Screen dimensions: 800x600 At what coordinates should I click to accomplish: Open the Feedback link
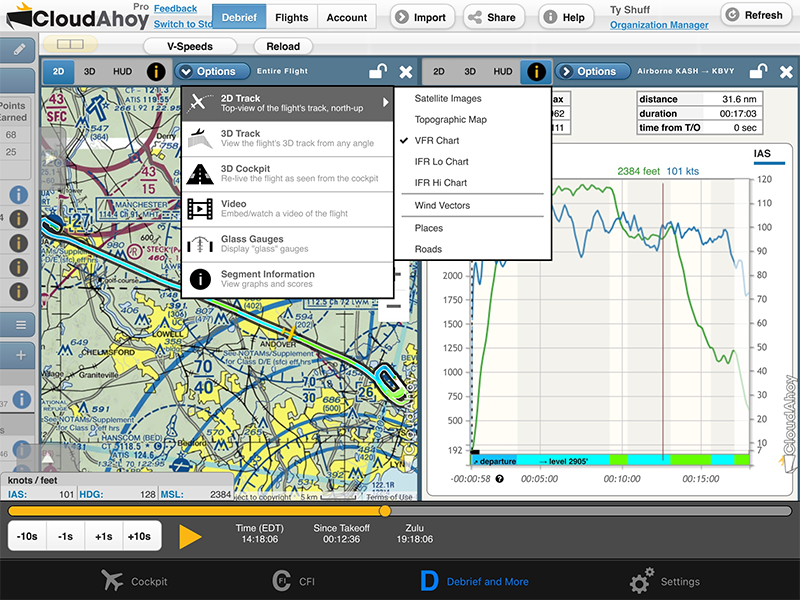tap(176, 9)
